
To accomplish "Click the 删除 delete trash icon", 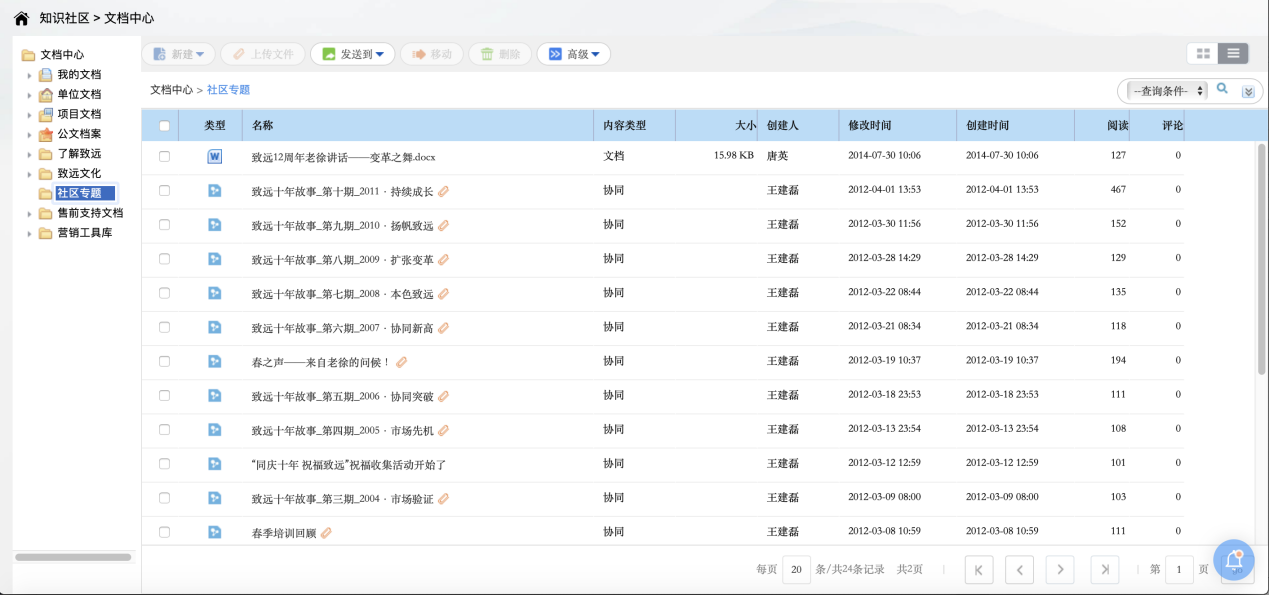I will 485,53.
